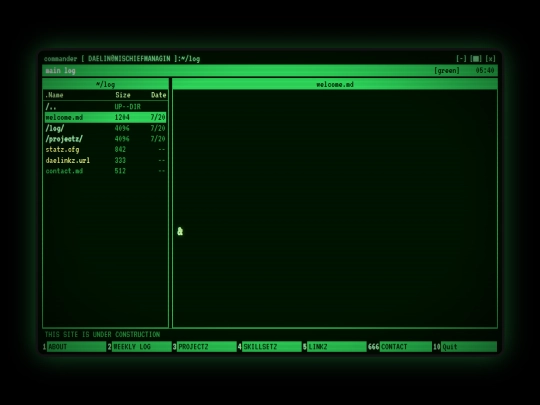Click THIS SITE IS UNDER CONSTRUCTION text
Screen dimensions: 540x405
pos(102,334)
